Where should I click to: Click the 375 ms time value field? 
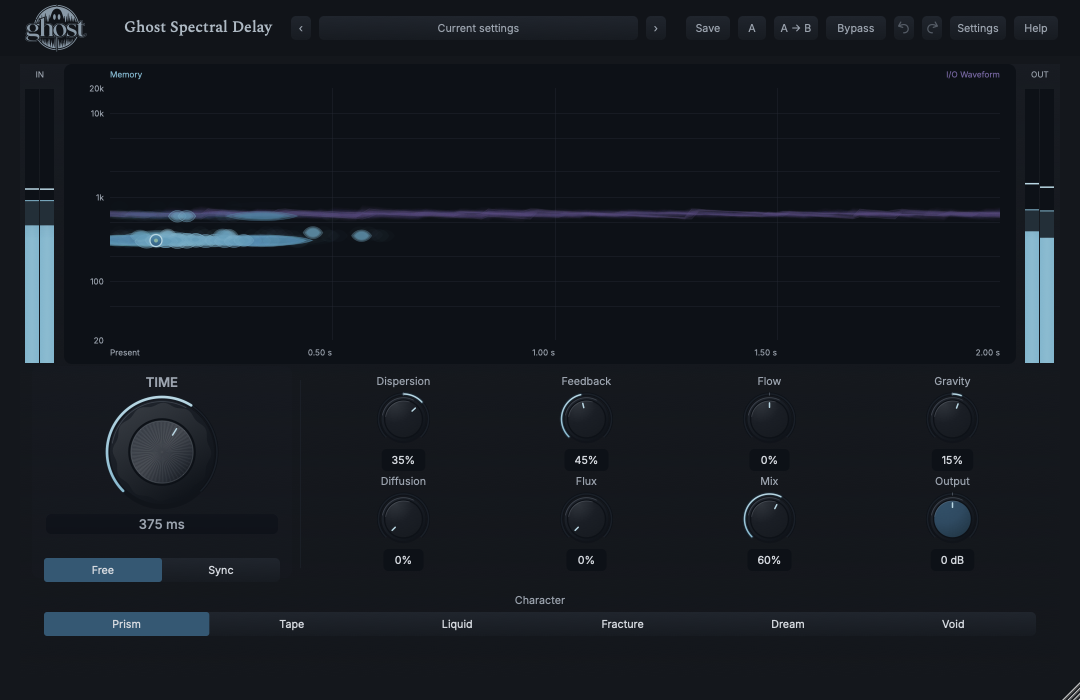click(162, 524)
